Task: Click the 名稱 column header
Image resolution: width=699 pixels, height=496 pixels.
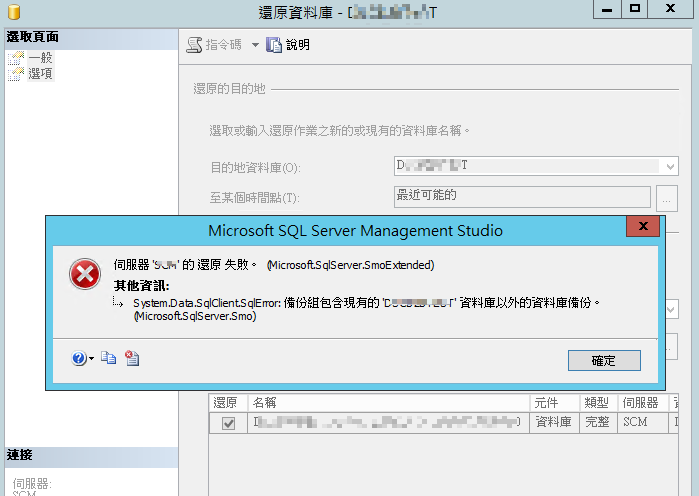Action: 388,403
